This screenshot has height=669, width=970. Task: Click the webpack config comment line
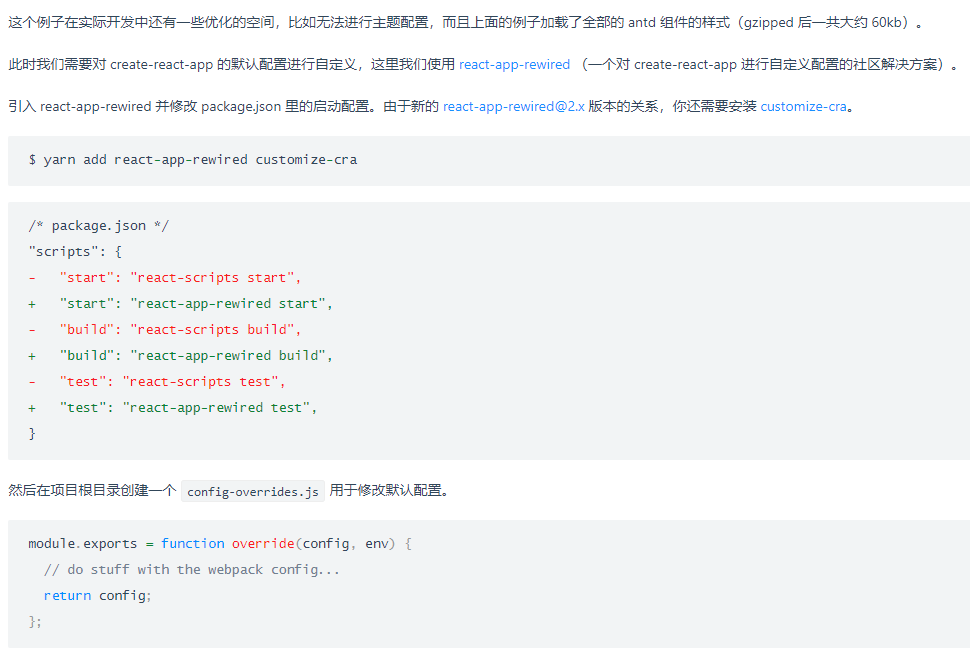click(x=192, y=570)
